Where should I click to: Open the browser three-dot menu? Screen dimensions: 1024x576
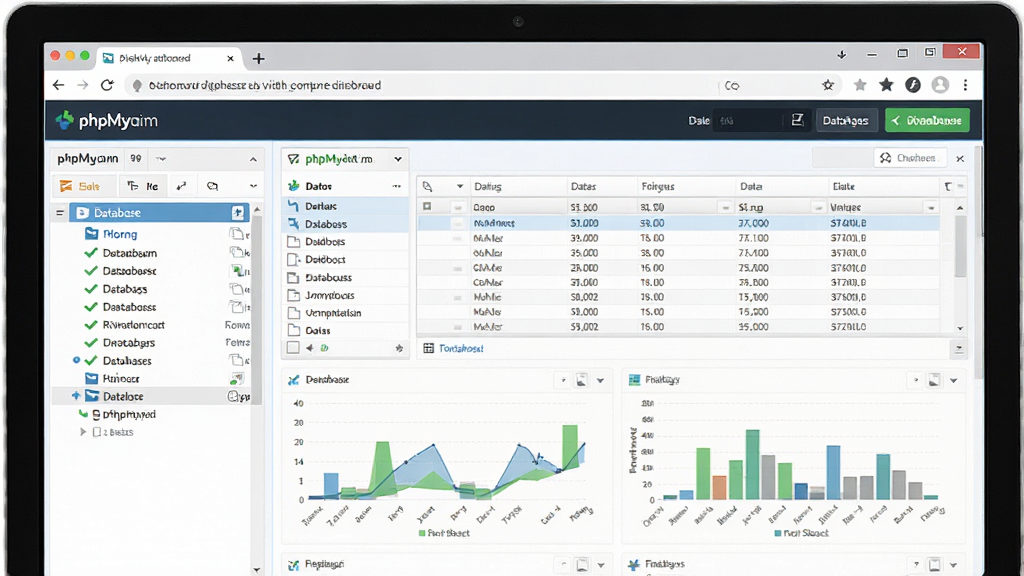(x=966, y=85)
